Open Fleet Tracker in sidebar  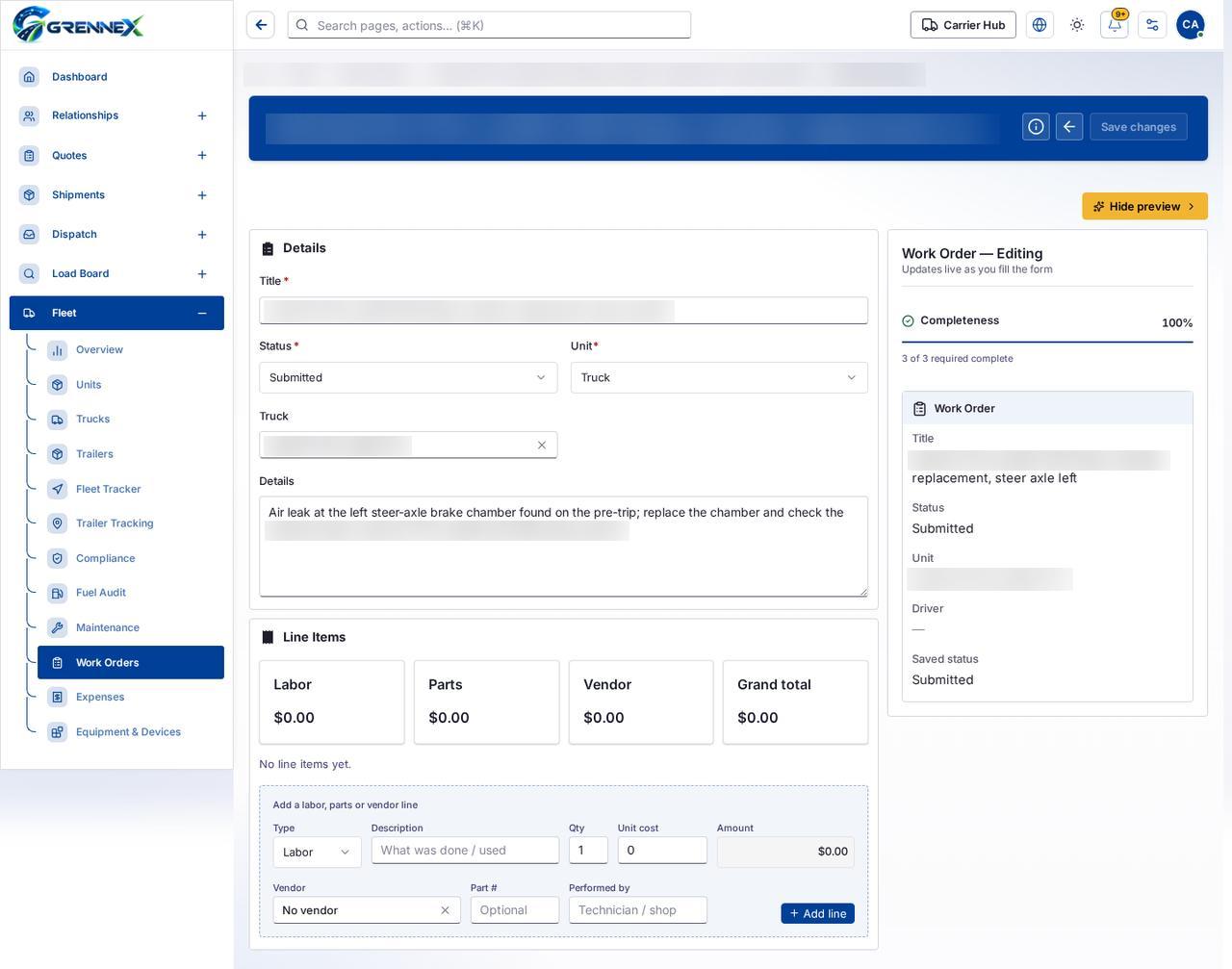109,489
